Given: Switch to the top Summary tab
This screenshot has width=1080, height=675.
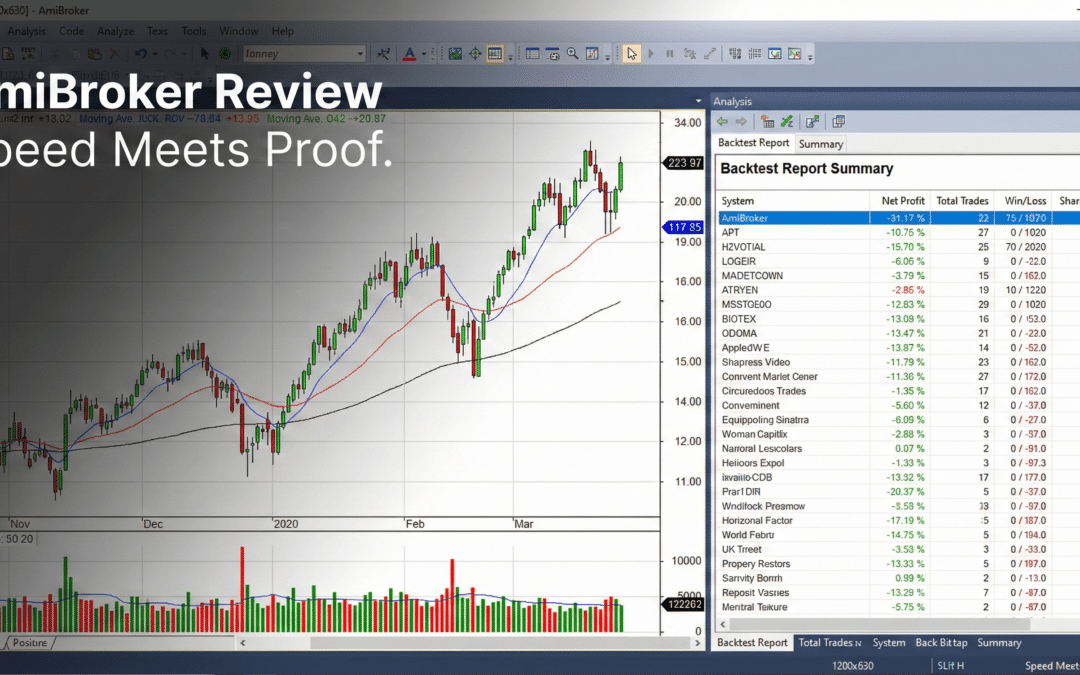Looking at the screenshot, I should click(820, 144).
